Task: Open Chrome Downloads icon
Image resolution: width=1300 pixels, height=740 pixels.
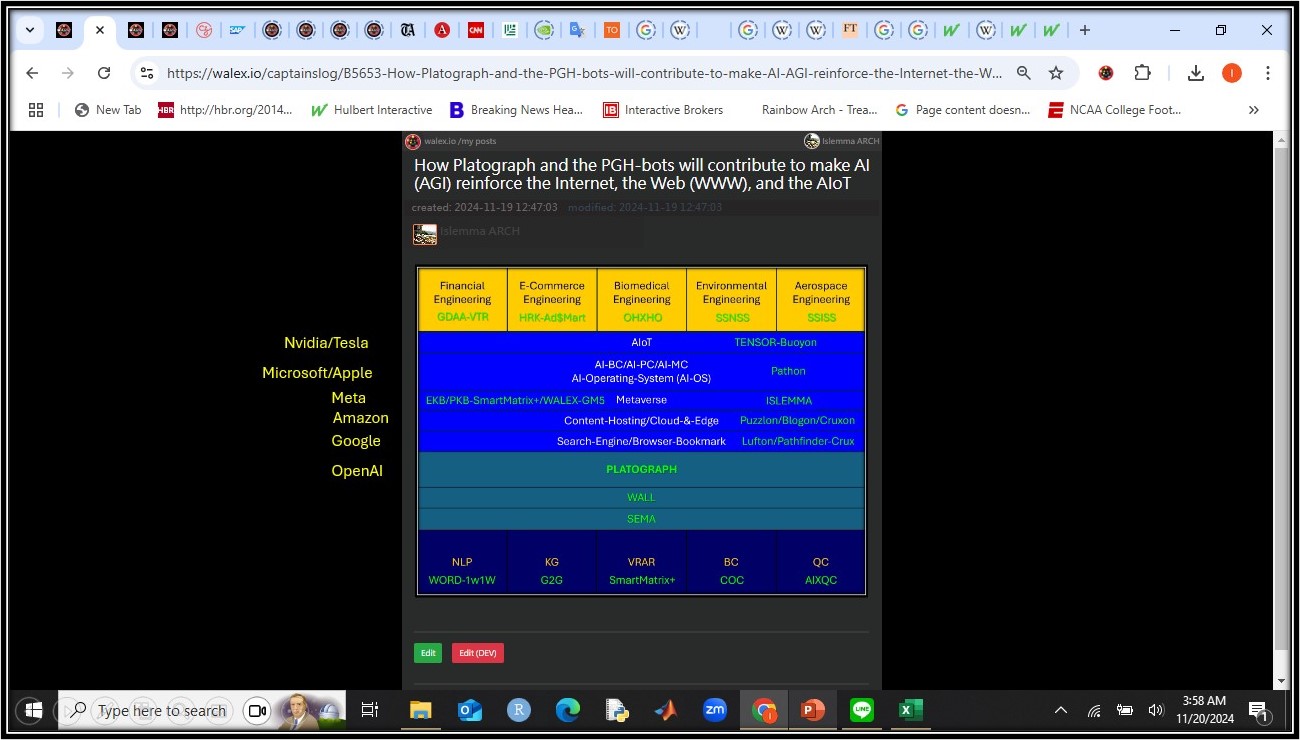Action: [1195, 73]
